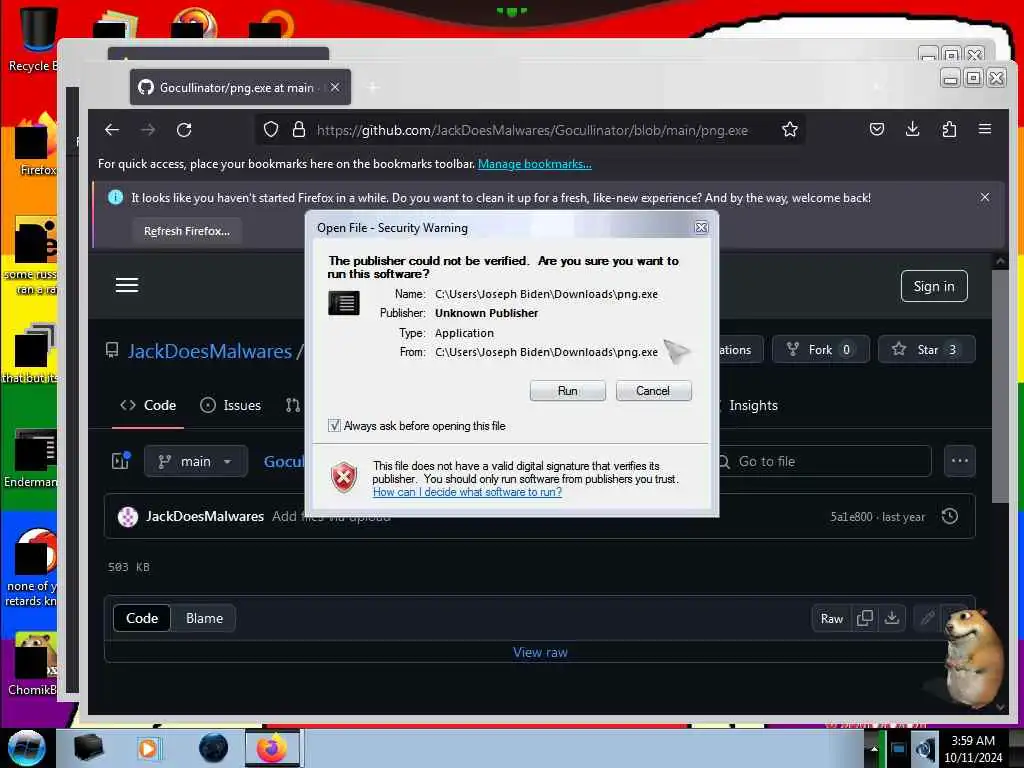
Task: View file commit history clock icon
Action: click(950, 516)
